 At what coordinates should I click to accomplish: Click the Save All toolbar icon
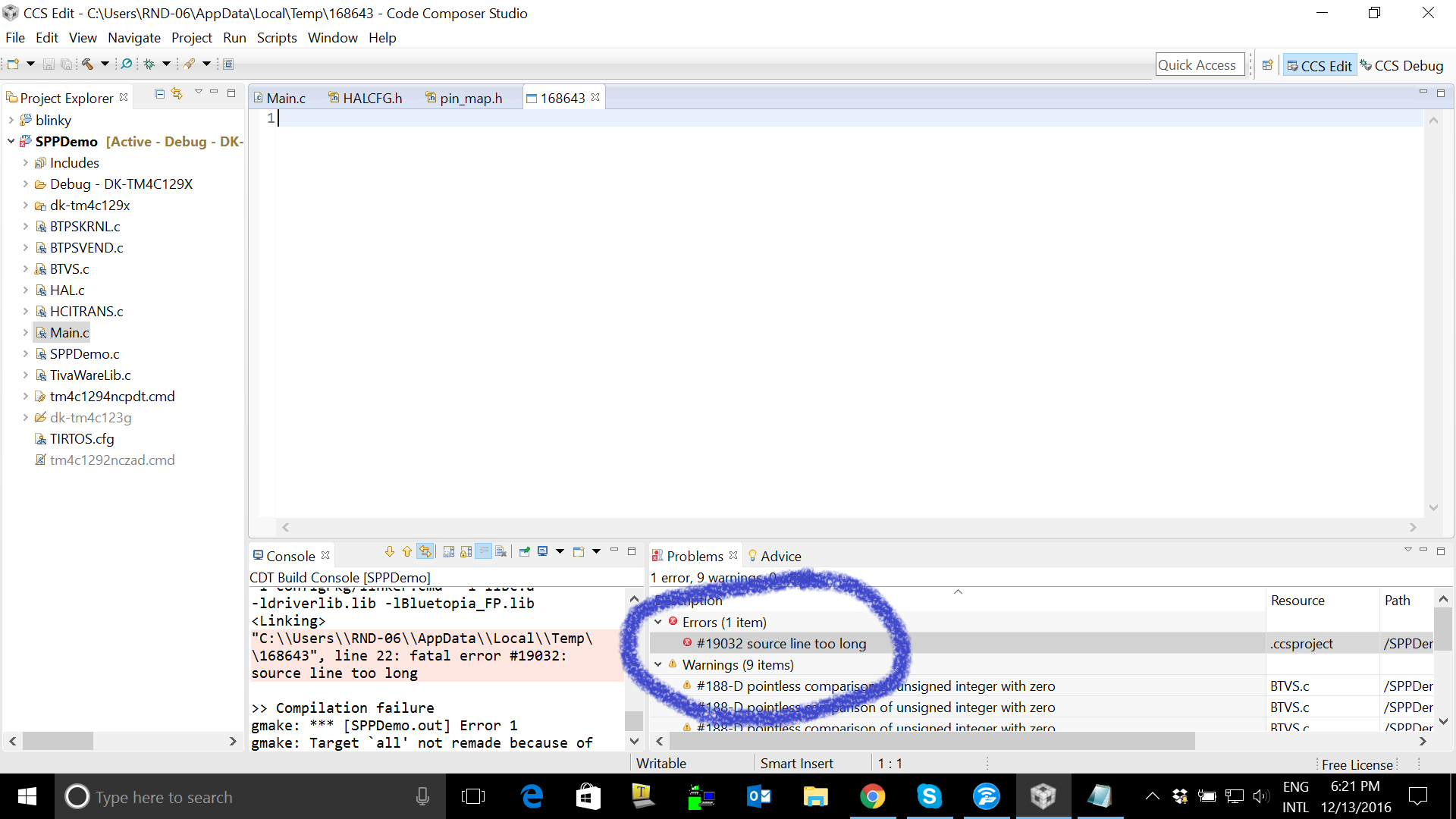click(x=67, y=64)
